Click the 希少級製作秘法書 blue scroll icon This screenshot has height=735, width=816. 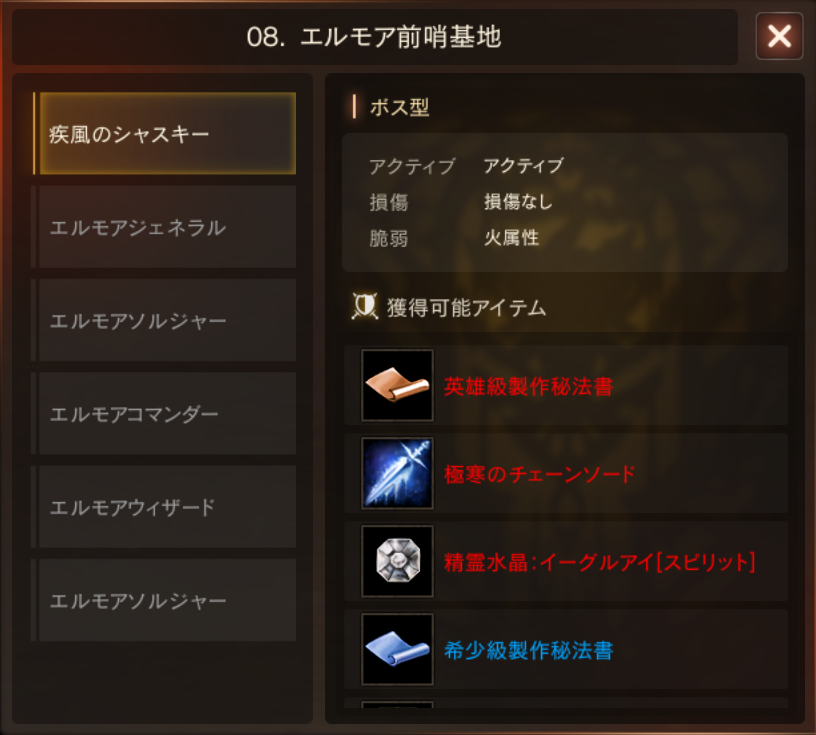pyautogui.click(x=397, y=649)
